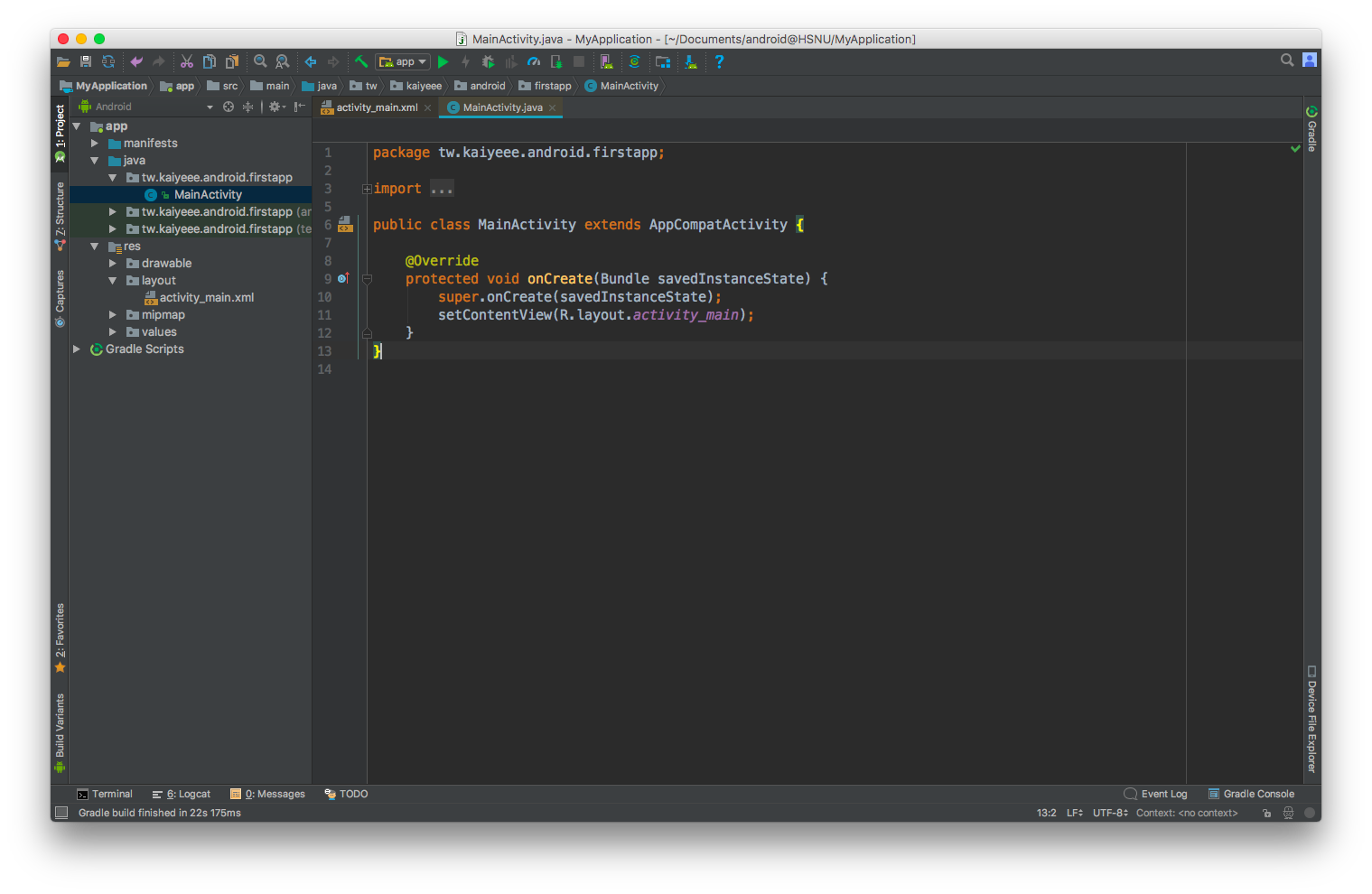
Task: Click the related XML file gutter icon
Action: pos(345,224)
